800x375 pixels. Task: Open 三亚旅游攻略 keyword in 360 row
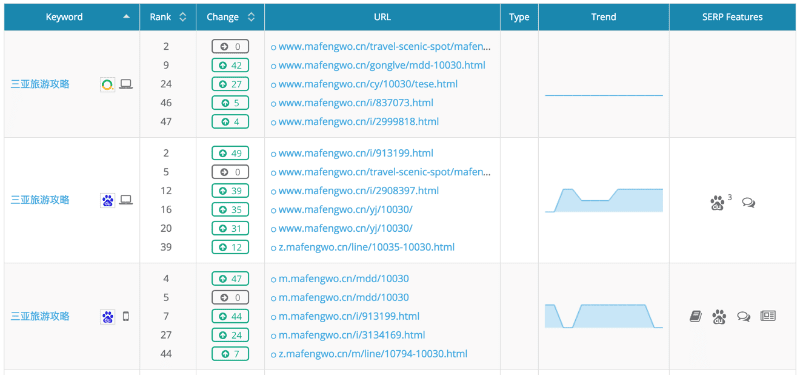(x=40, y=84)
